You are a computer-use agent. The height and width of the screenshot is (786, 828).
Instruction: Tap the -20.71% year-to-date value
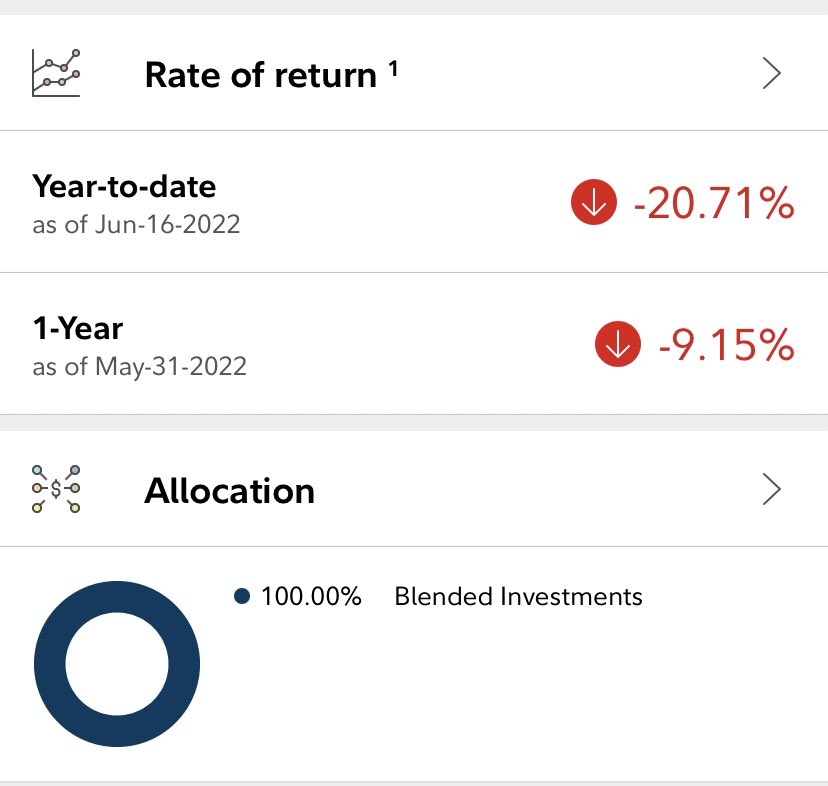click(x=714, y=203)
